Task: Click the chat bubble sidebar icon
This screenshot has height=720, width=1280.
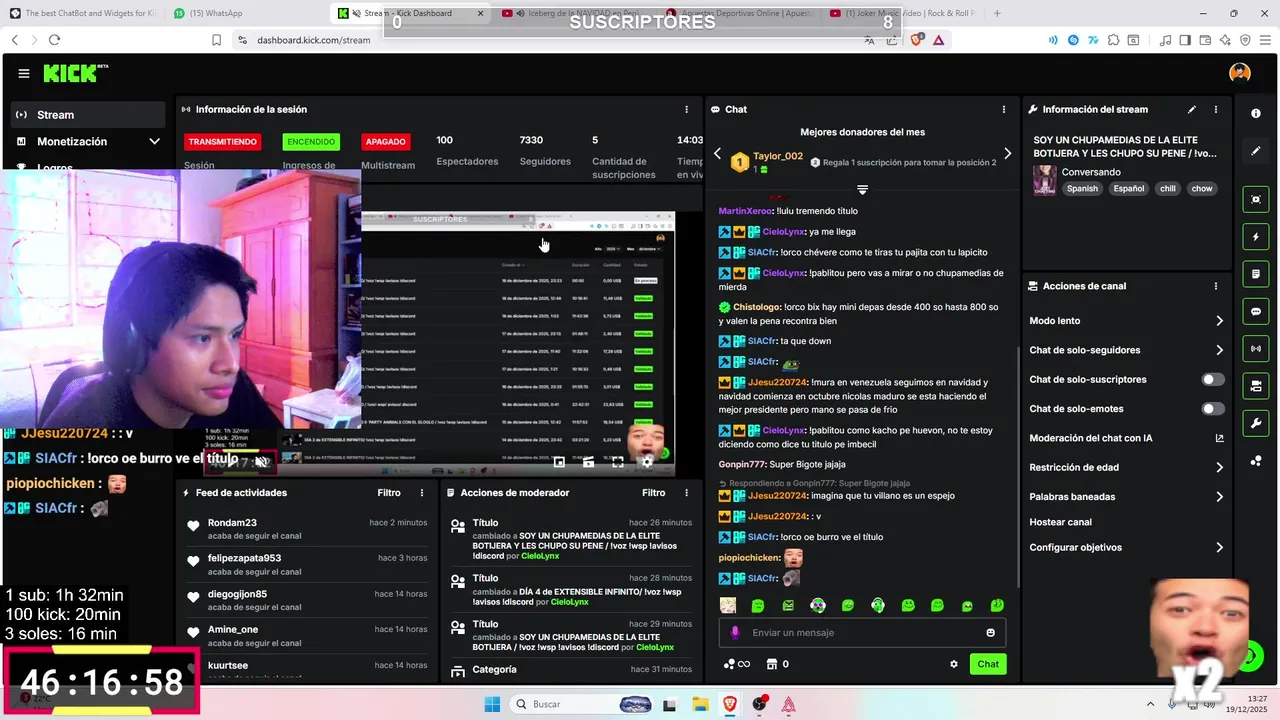Action: tap(1256, 312)
